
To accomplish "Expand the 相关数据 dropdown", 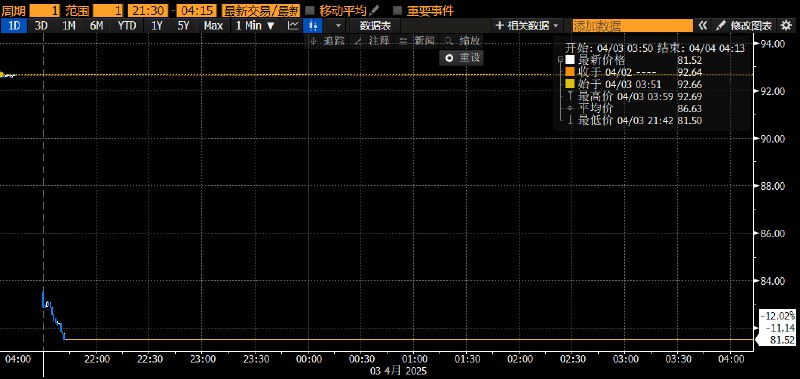I will pyautogui.click(x=528, y=26).
